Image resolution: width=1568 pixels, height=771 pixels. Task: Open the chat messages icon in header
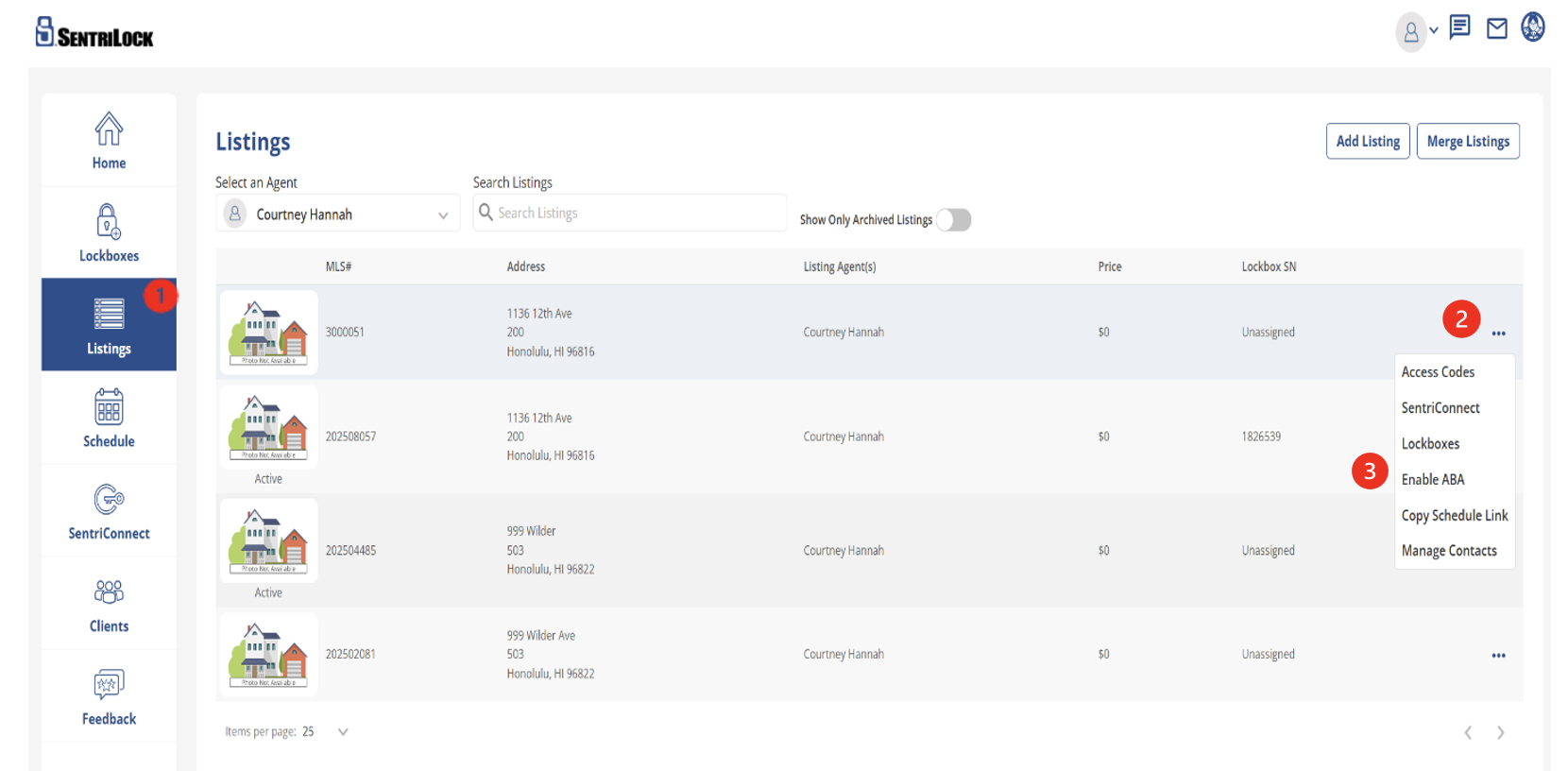coord(1459,27)
